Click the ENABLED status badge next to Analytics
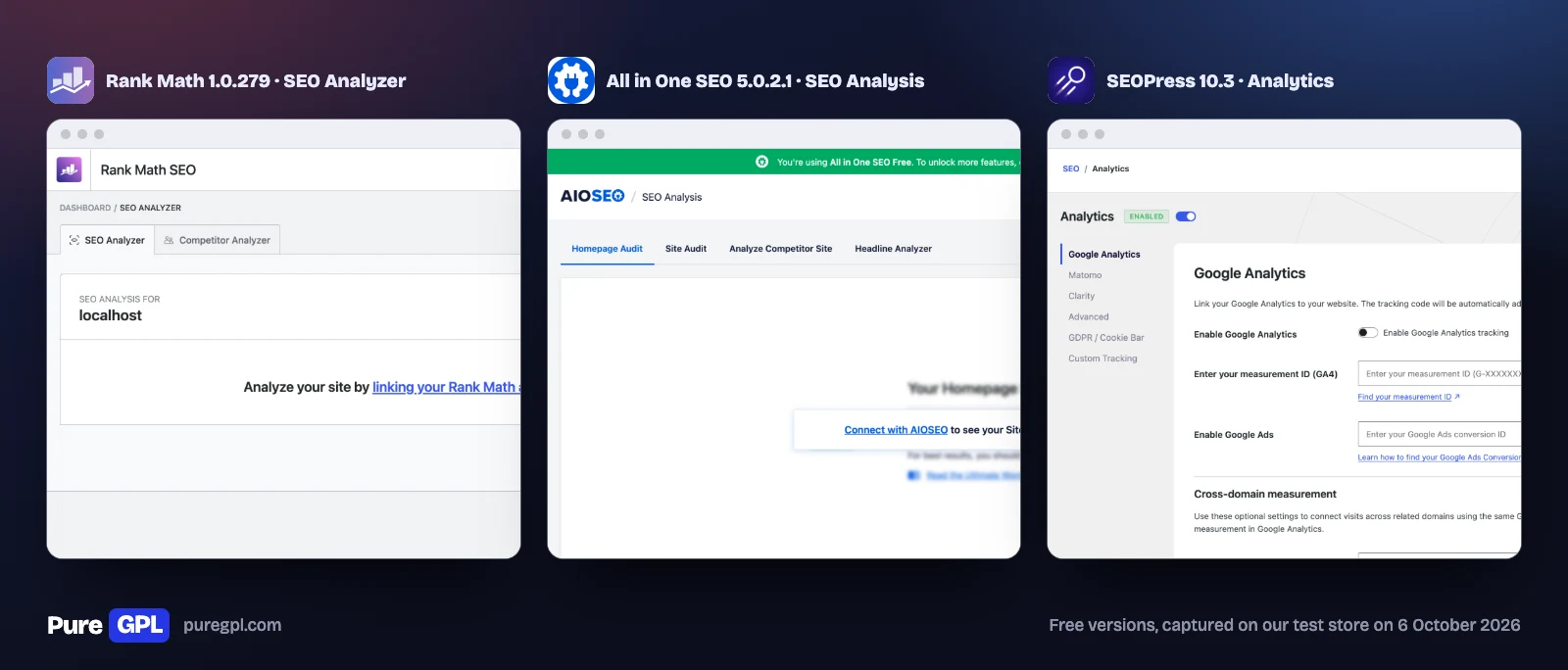The image size is (1568, 670). (1147, 216)
